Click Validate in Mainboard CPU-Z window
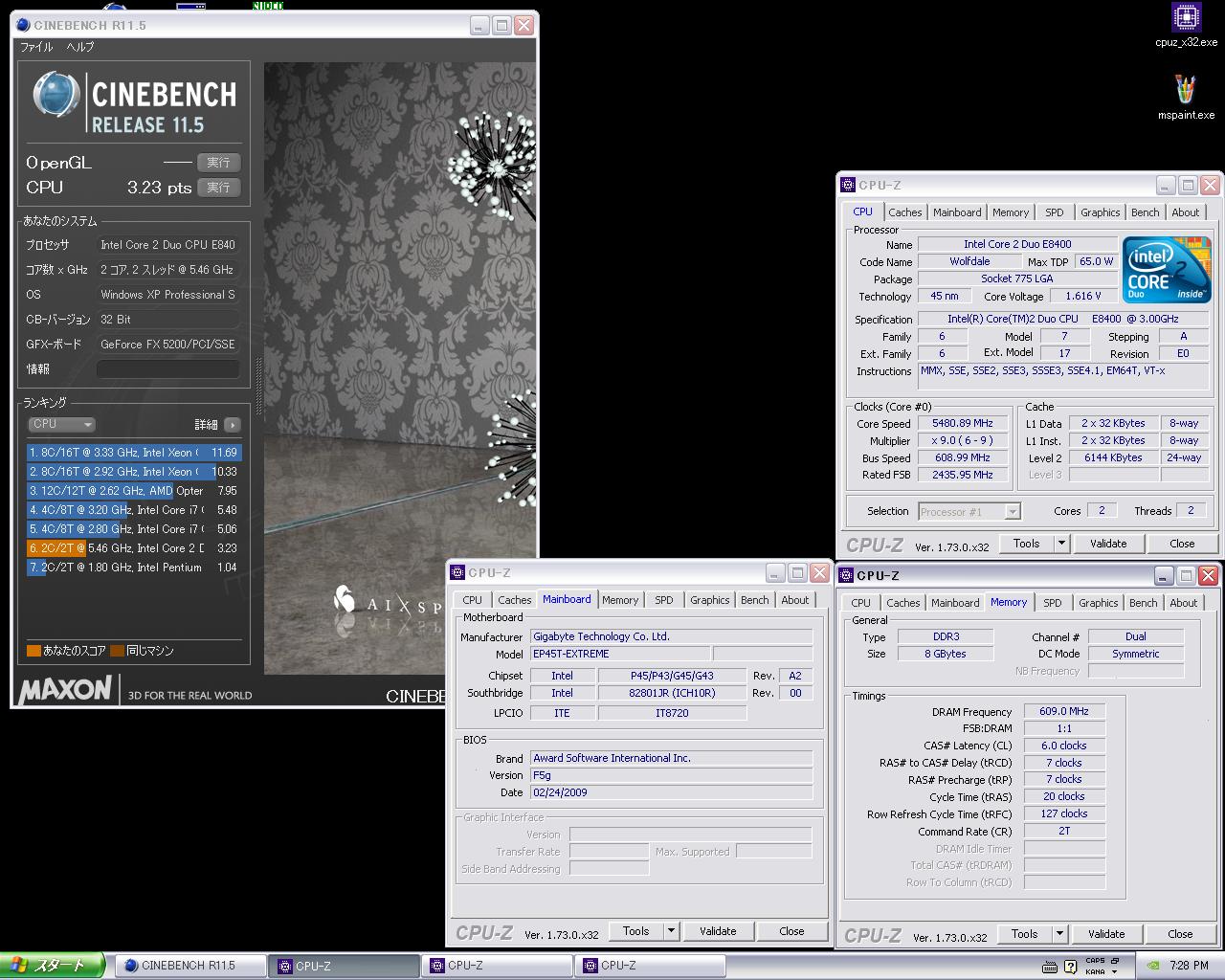Image resolution: width=1225 pixels, height=980 pixels. (718, 931)
